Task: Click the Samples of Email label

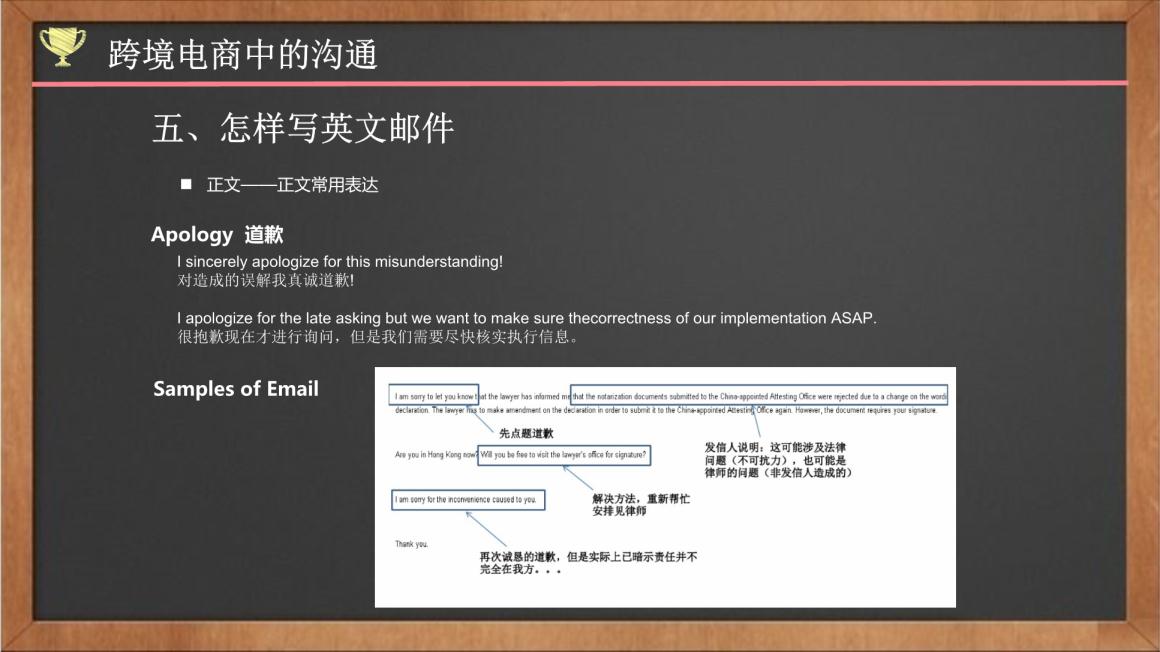Action: click(x=236, y=389)
